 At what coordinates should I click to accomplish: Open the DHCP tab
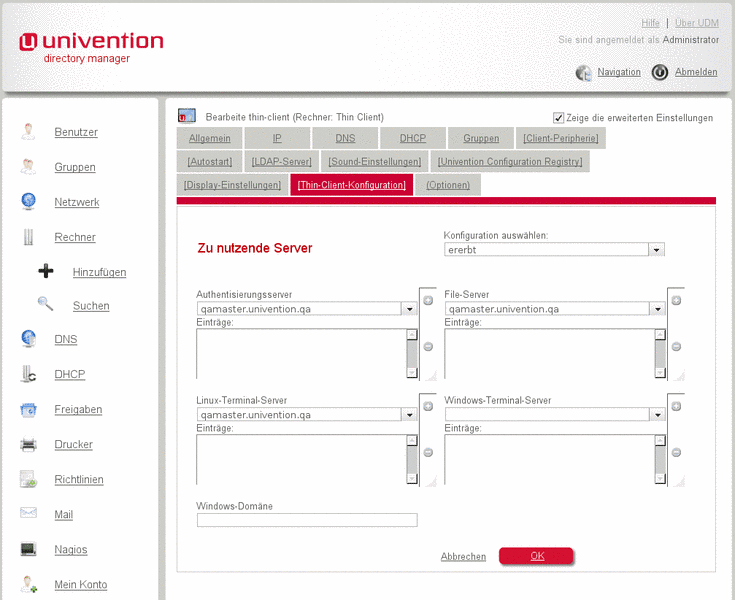tap(412, 138)
